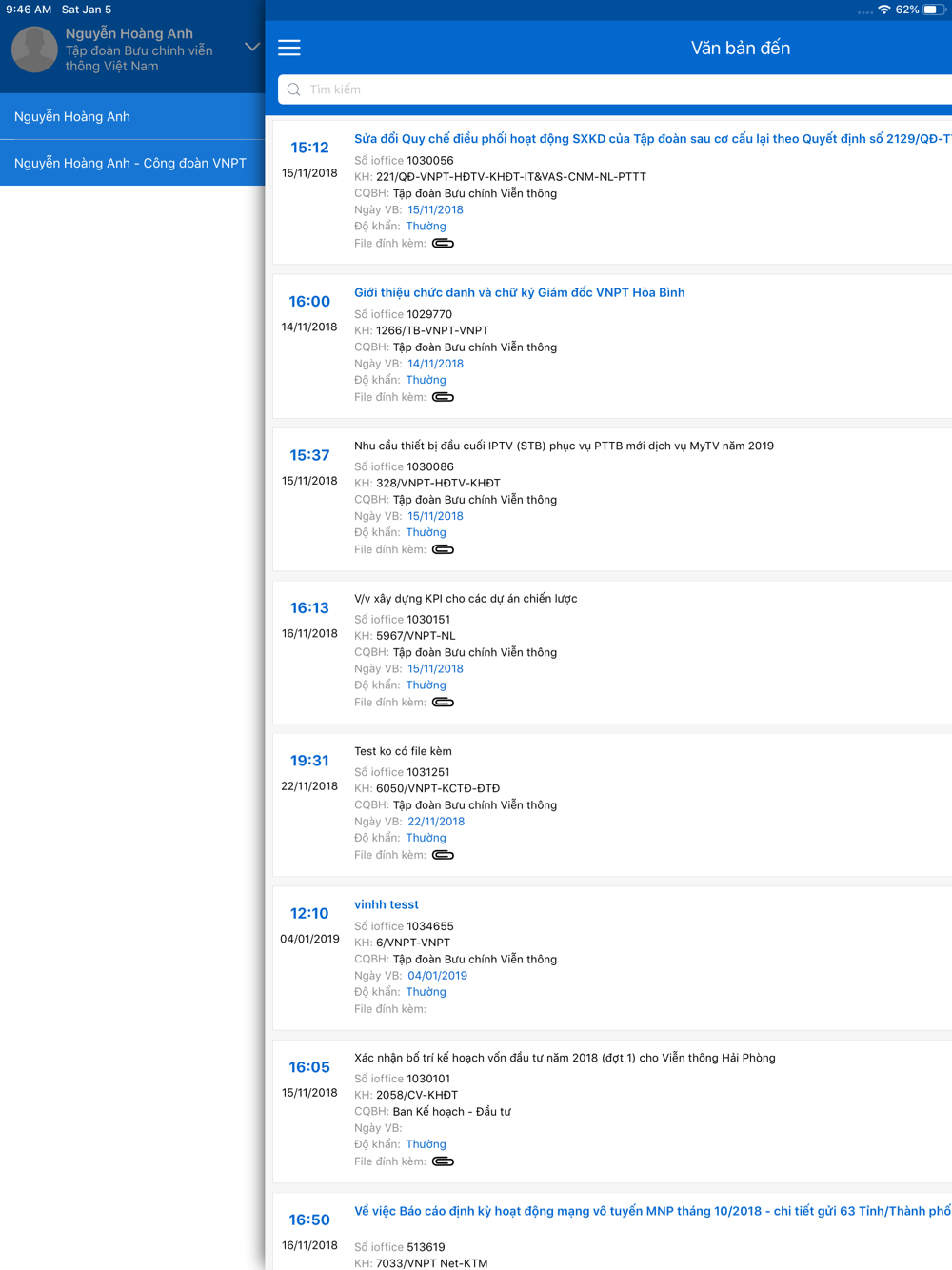Click time 16:50 entry

(309, 1220)
